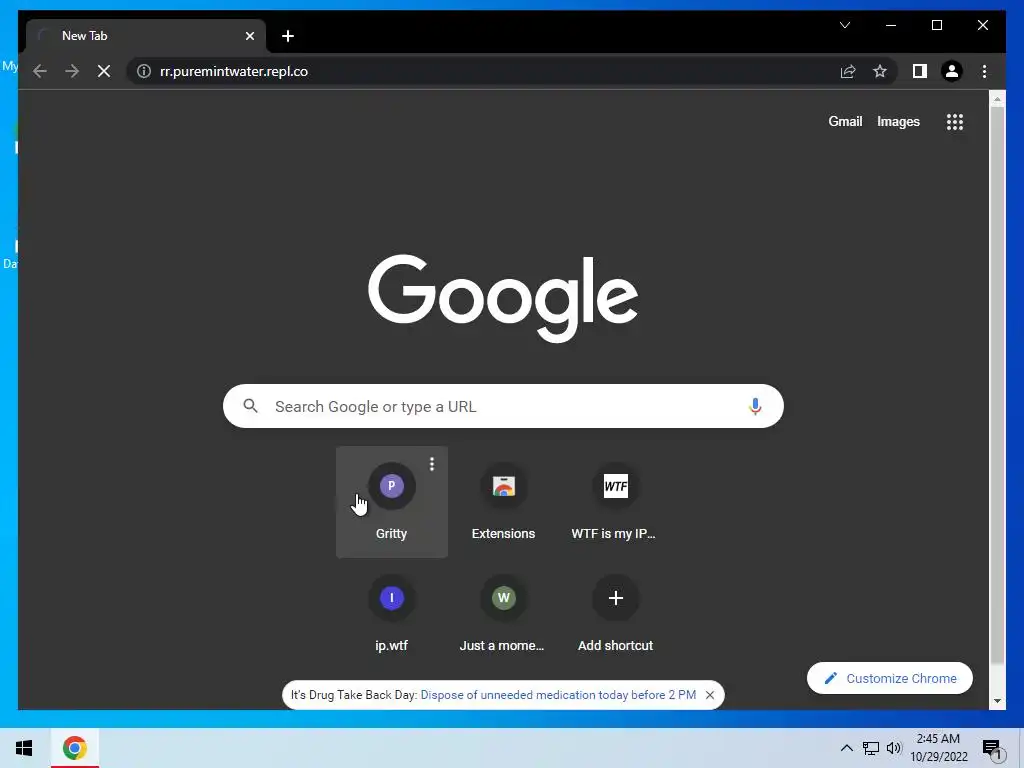
Task: Click Customize Chrome button
Action: coord(889,679)
